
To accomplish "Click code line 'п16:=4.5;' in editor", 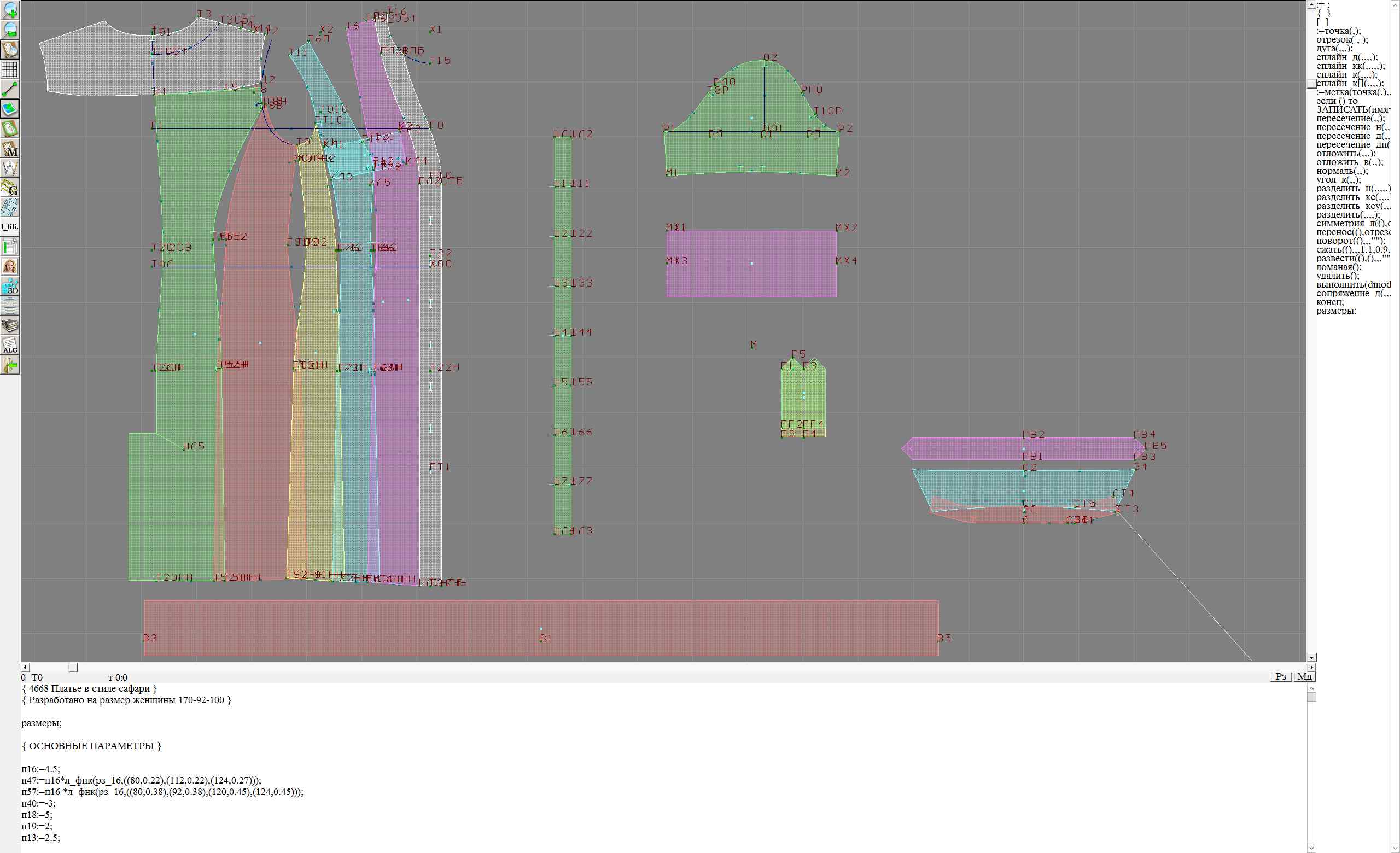I will 40,769.
